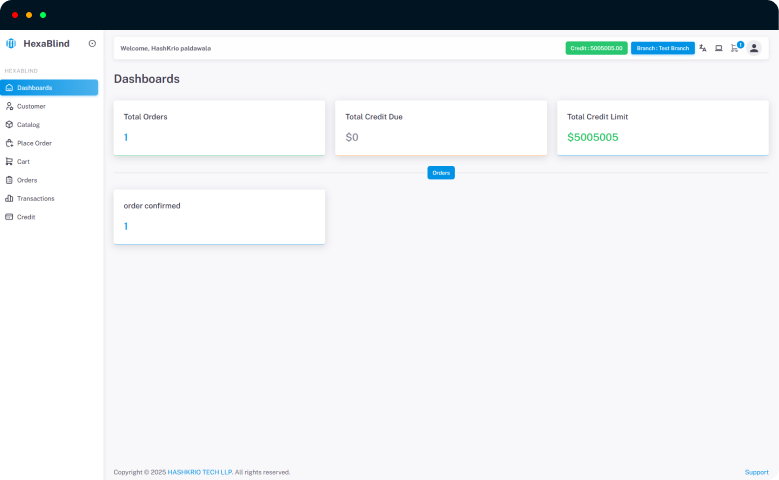Click the Catalog box icon
Screen dimensions: 779x480
(9, 125)
